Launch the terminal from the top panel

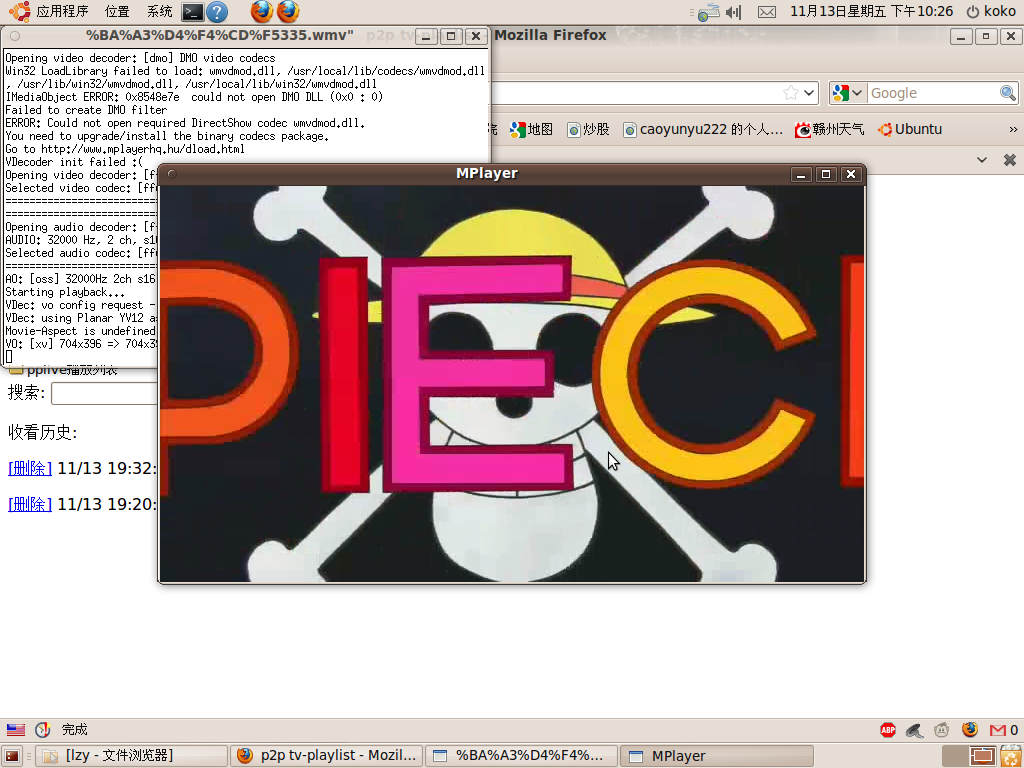[193, 11]
